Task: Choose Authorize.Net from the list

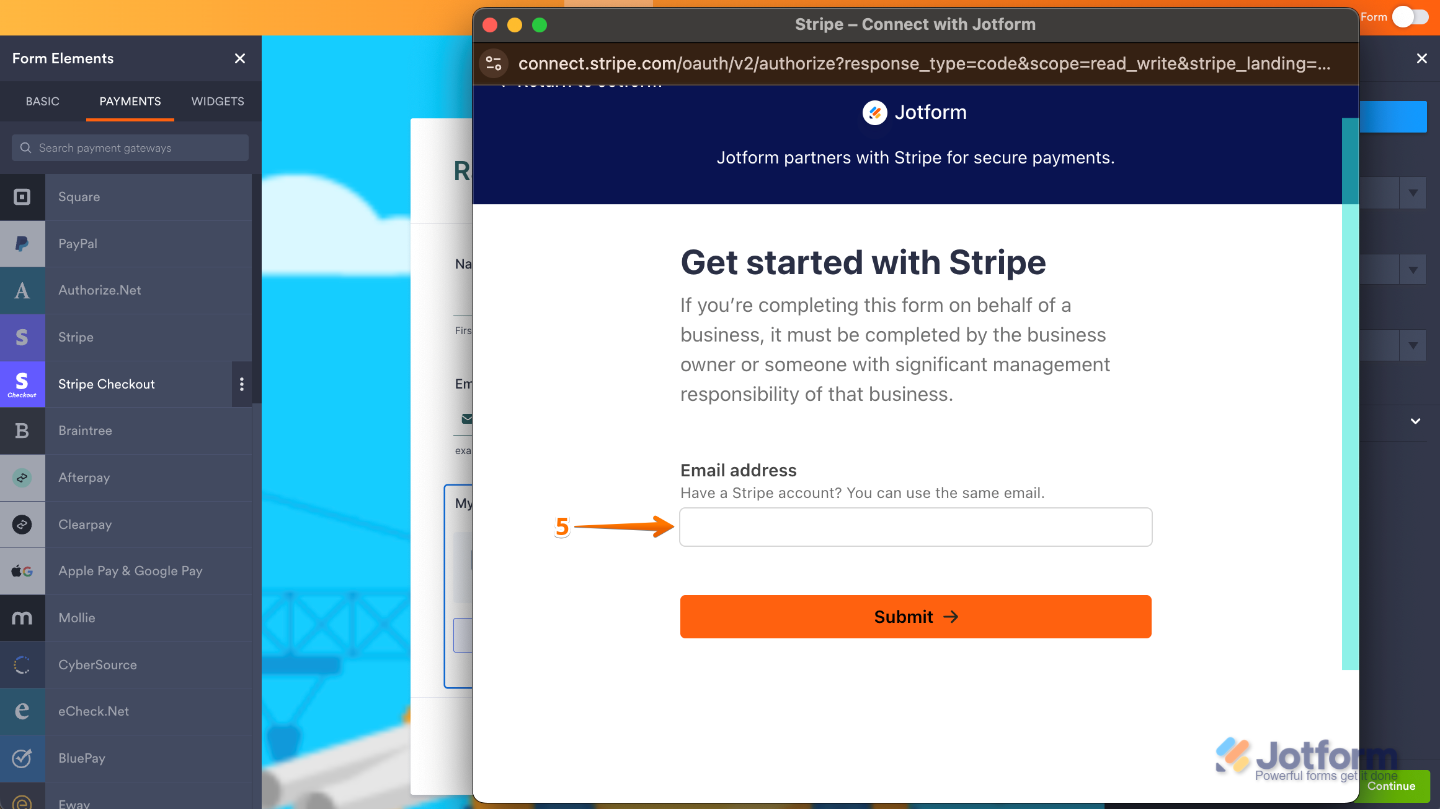Action: pyautogui.click(x=100, y=291)
